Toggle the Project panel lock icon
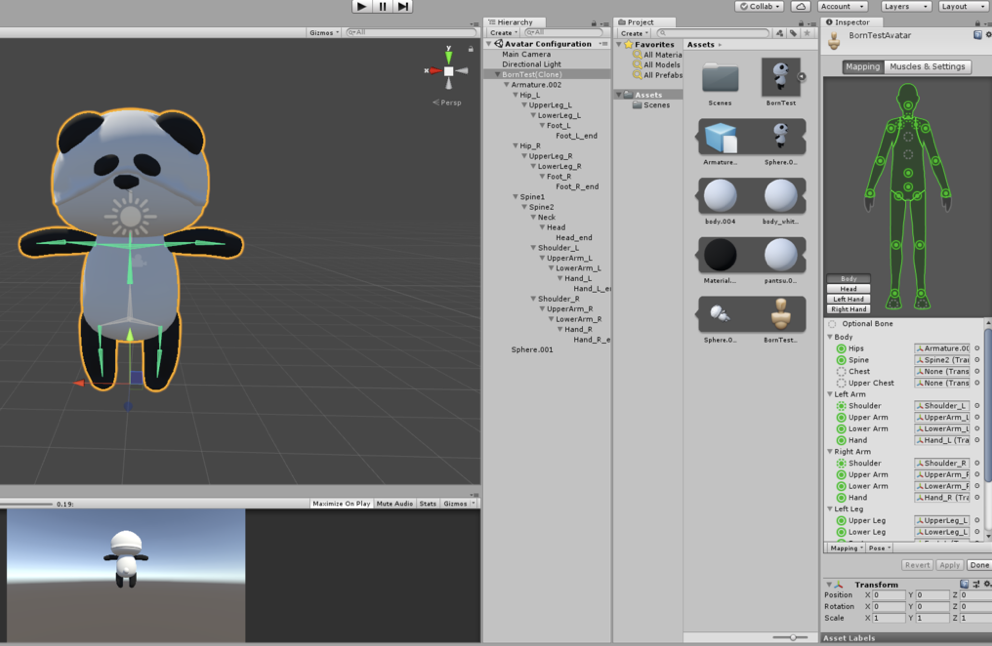The image size is (992, 646). tap(801, 23)
